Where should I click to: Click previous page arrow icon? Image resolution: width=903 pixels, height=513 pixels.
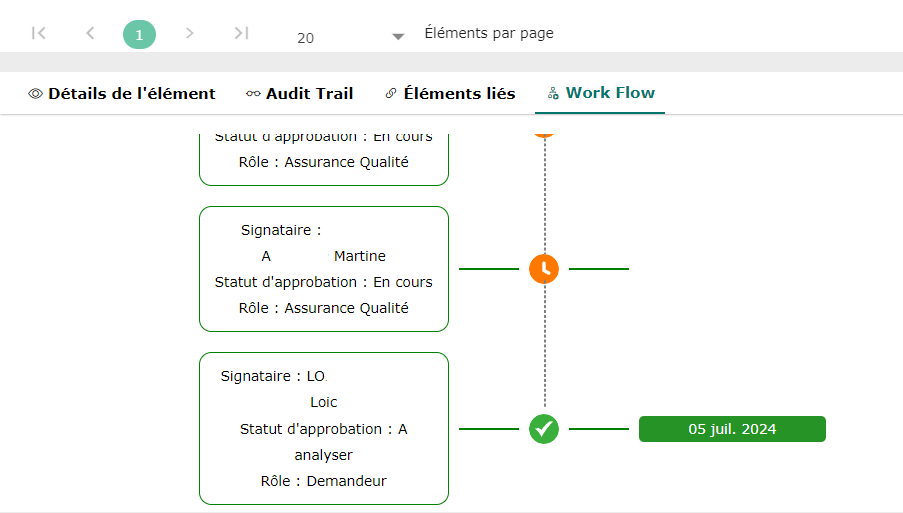click(90, 33)
